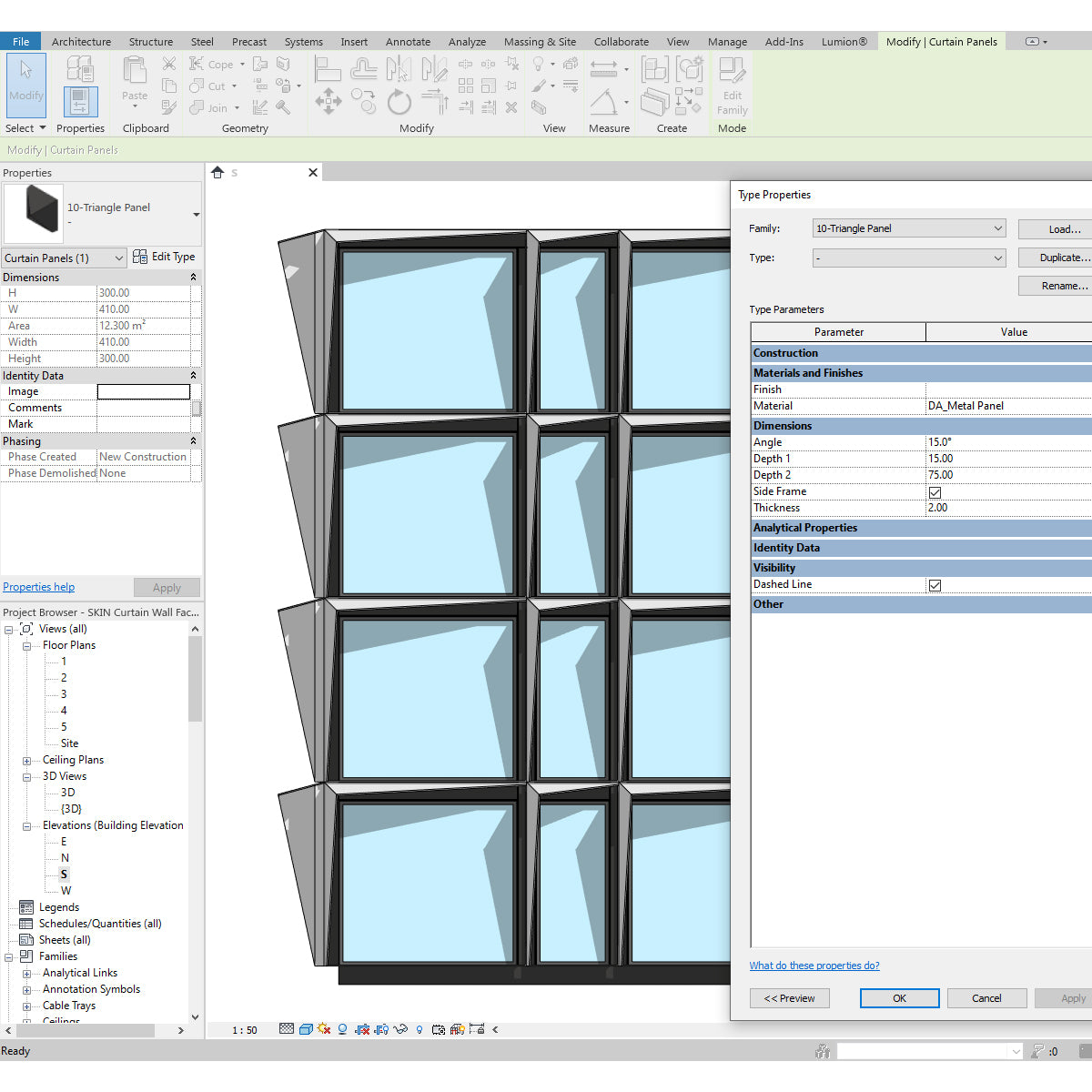
Task: Open the Massing & Site menu
Action: tap(540, 41)
